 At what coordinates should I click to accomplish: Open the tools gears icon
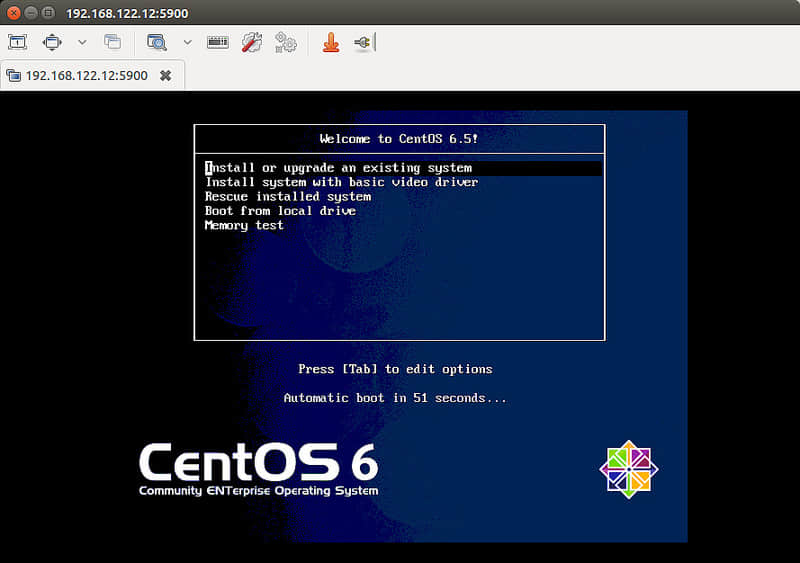coord(286,42)
